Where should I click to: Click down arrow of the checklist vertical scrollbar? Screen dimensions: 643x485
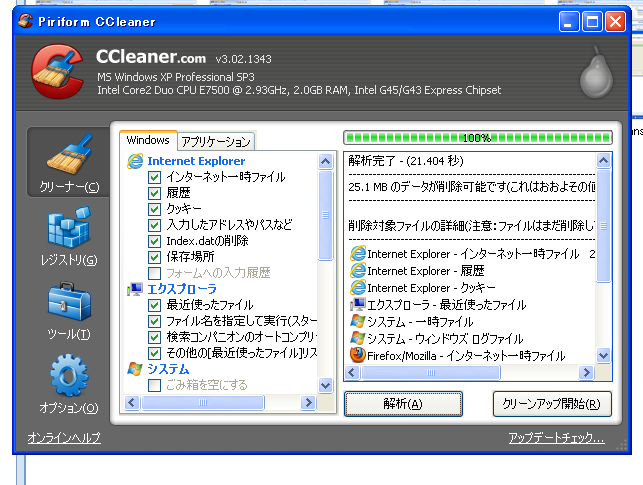coord(326,385)
